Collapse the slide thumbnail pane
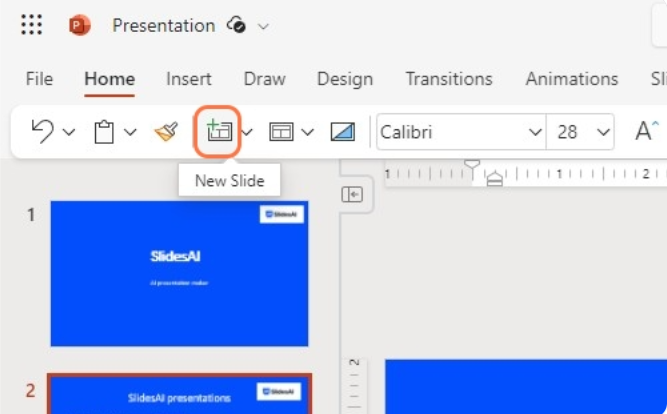The image size is (667, 414). coord(352,195)
